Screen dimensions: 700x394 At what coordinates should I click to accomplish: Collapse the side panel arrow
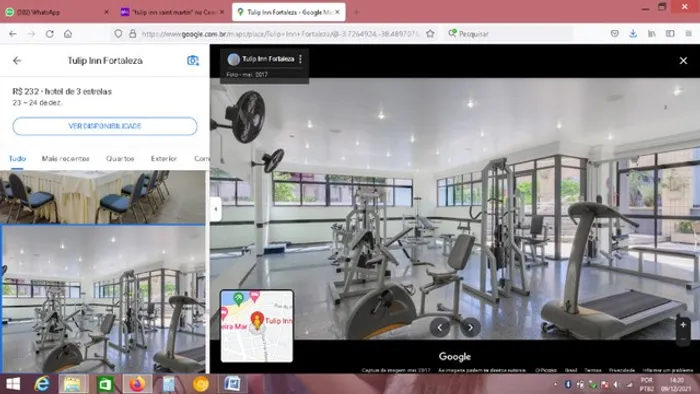click(x=216, y=209)
